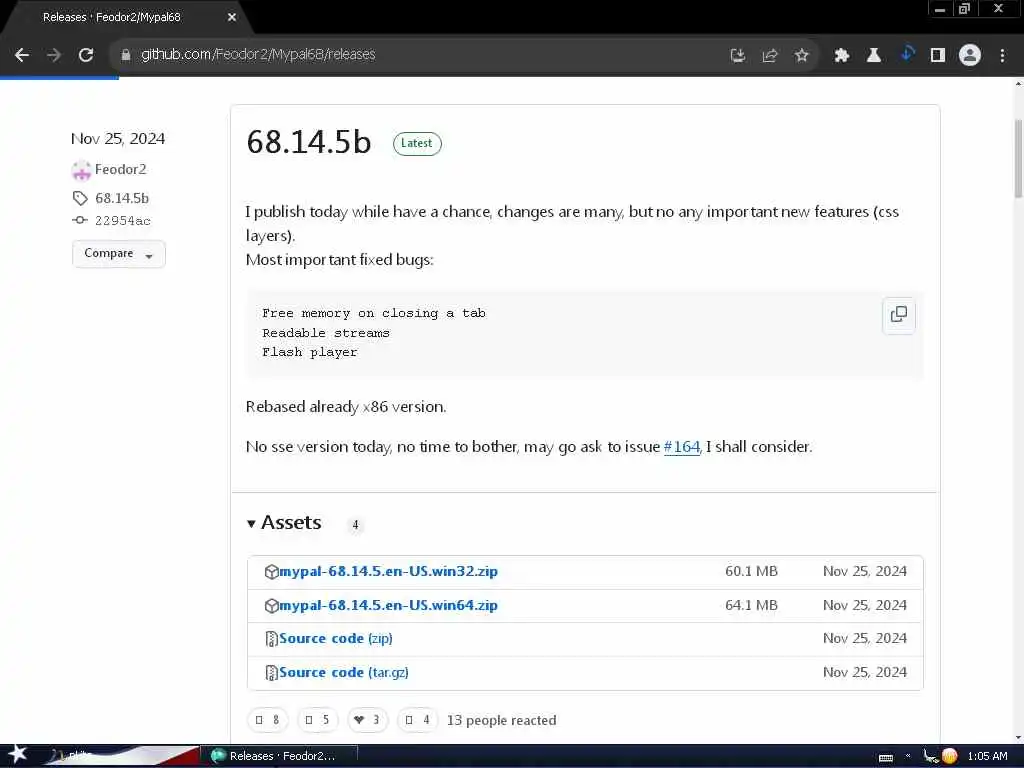Click the 60.1 MB size text
Image resolution: width=1024 pixels, height=768 pixels.
[x=752, y=571]
